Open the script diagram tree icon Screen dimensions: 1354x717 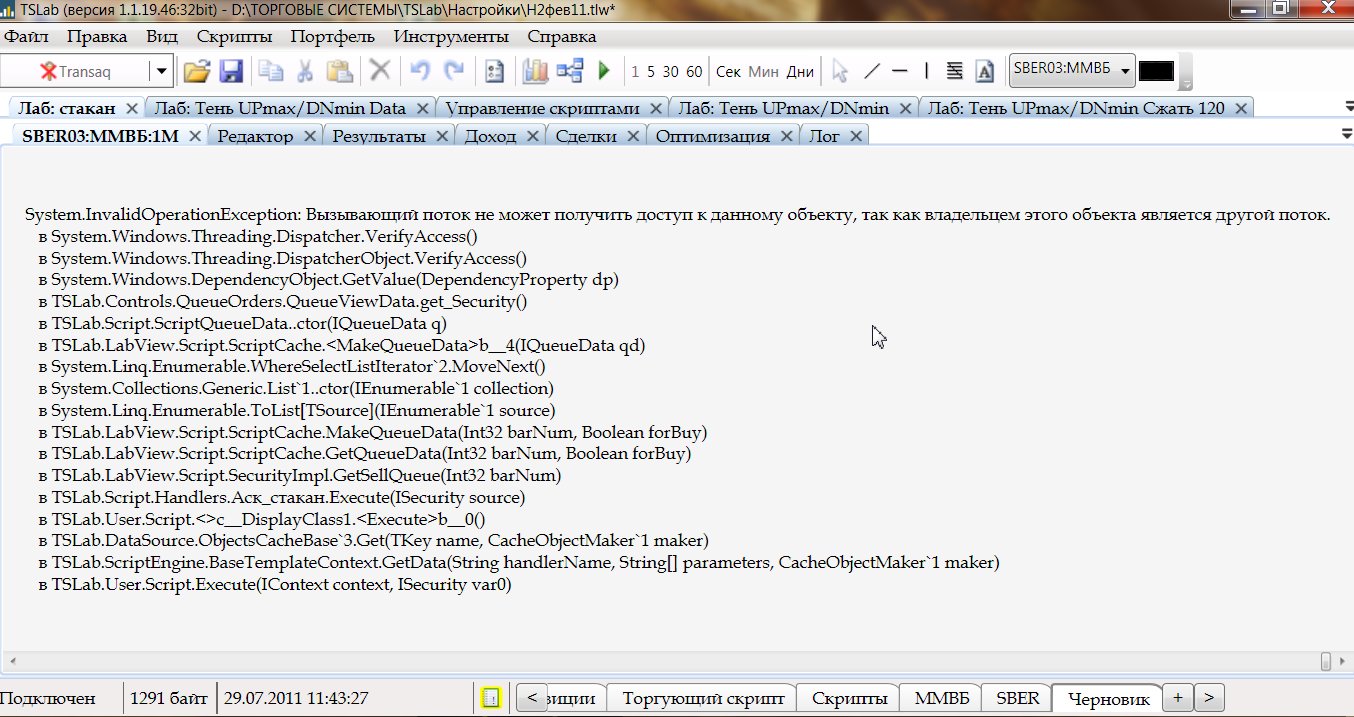(570, 71)
